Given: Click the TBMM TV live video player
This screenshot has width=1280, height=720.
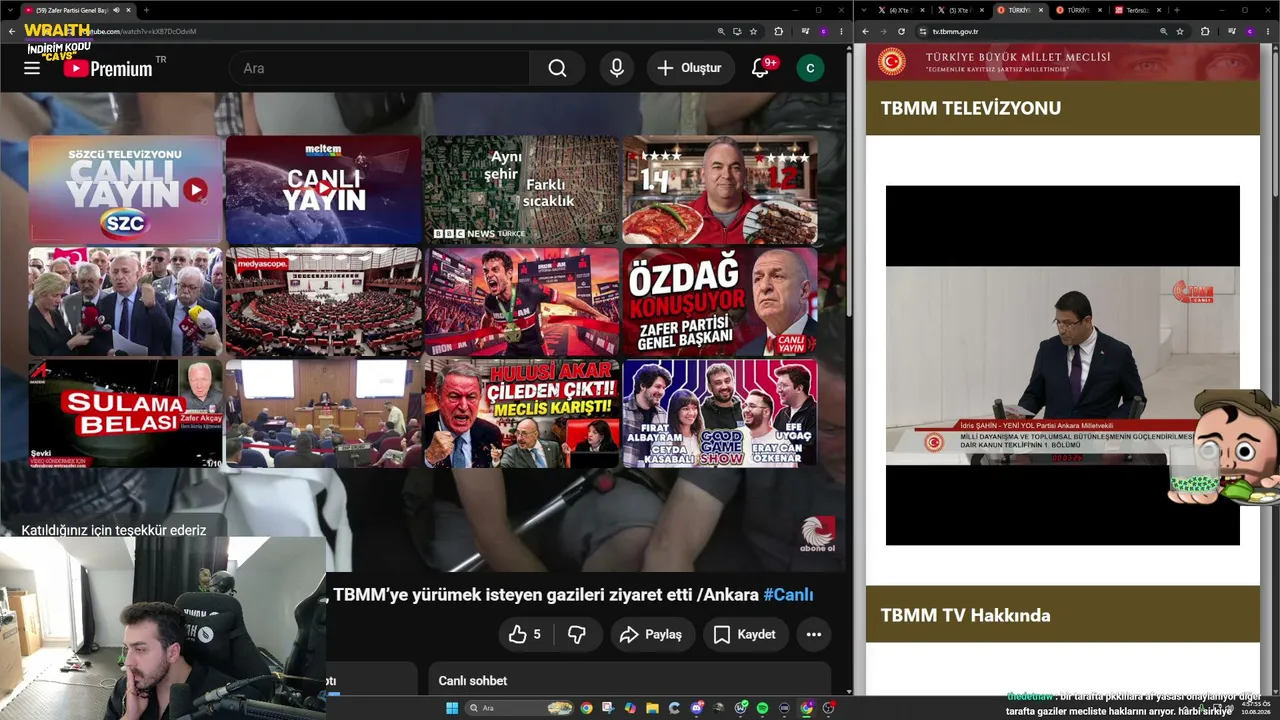Looking at the screenshot, I should coord(1062,365).
